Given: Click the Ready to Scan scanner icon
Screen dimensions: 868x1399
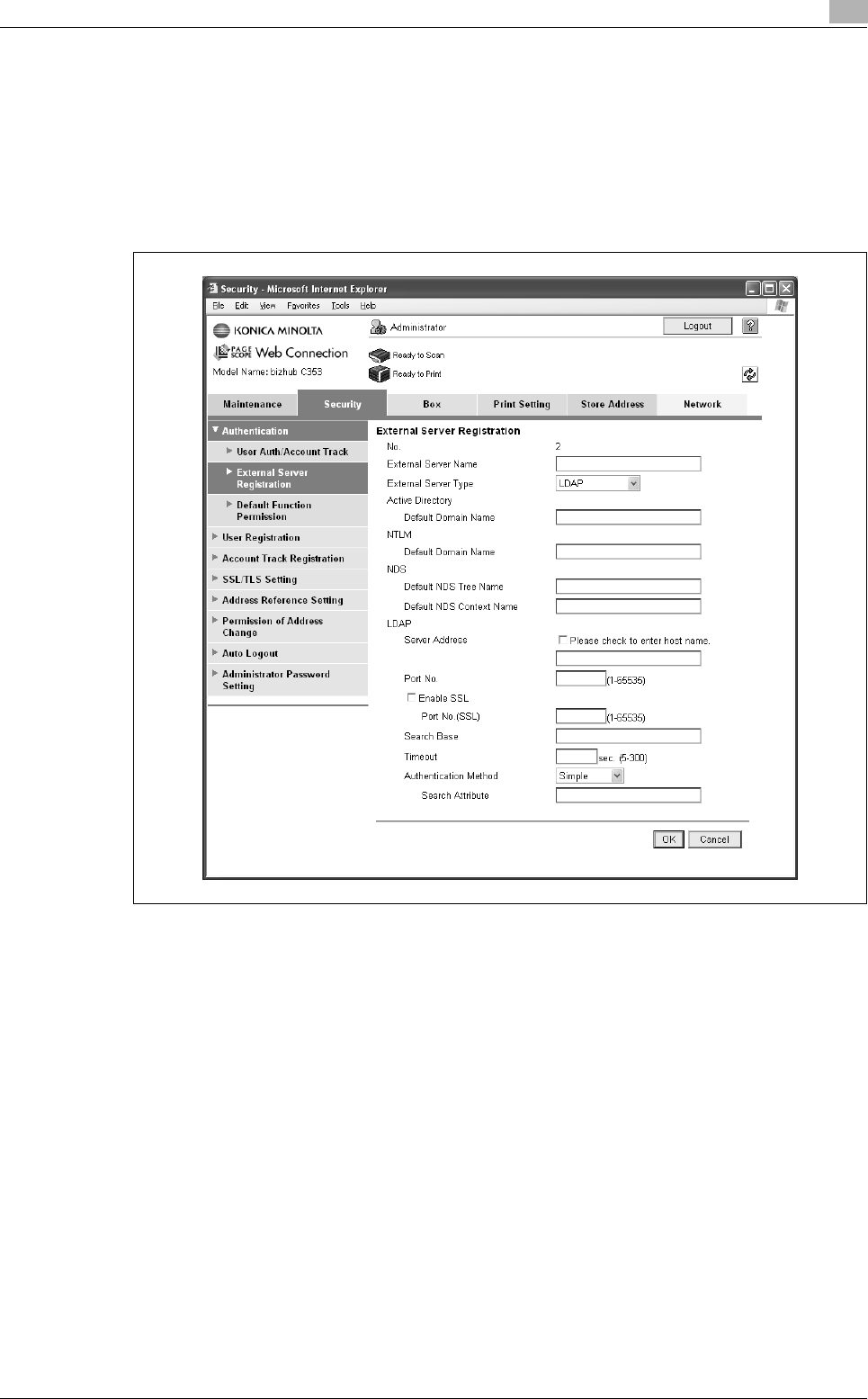Looking at the screenshot, I should click(380, 355).
